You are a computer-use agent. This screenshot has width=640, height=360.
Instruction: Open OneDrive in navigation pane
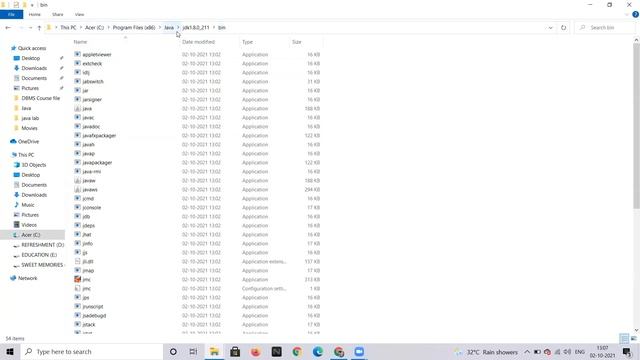28,142
